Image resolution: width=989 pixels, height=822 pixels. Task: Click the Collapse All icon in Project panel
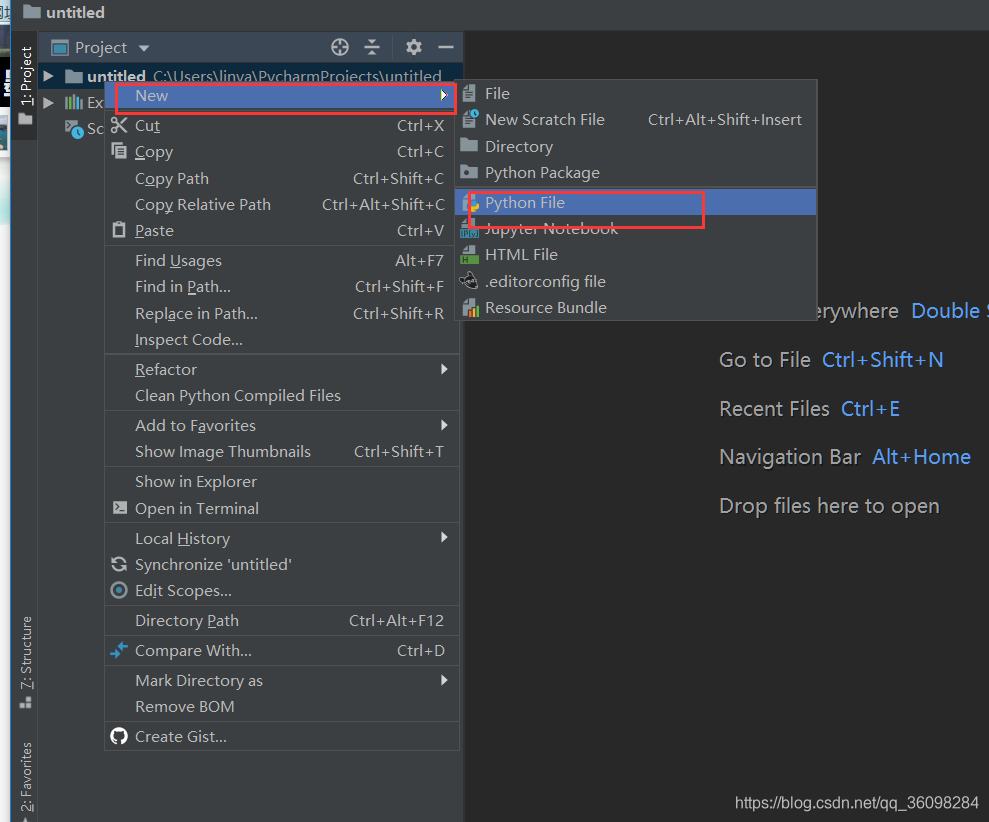[x=372, y=47]
